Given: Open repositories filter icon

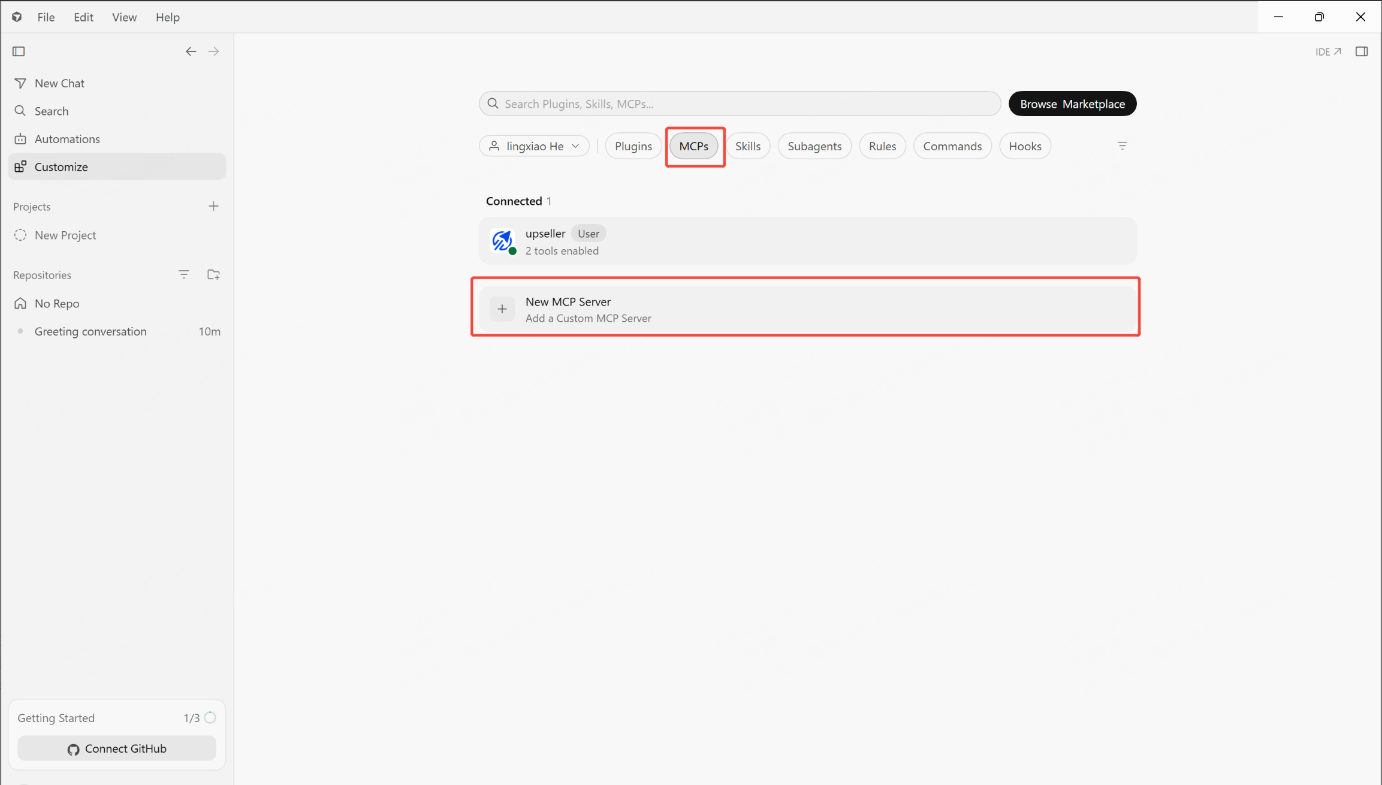Looking at the screenshot, I should click(184, 275).
